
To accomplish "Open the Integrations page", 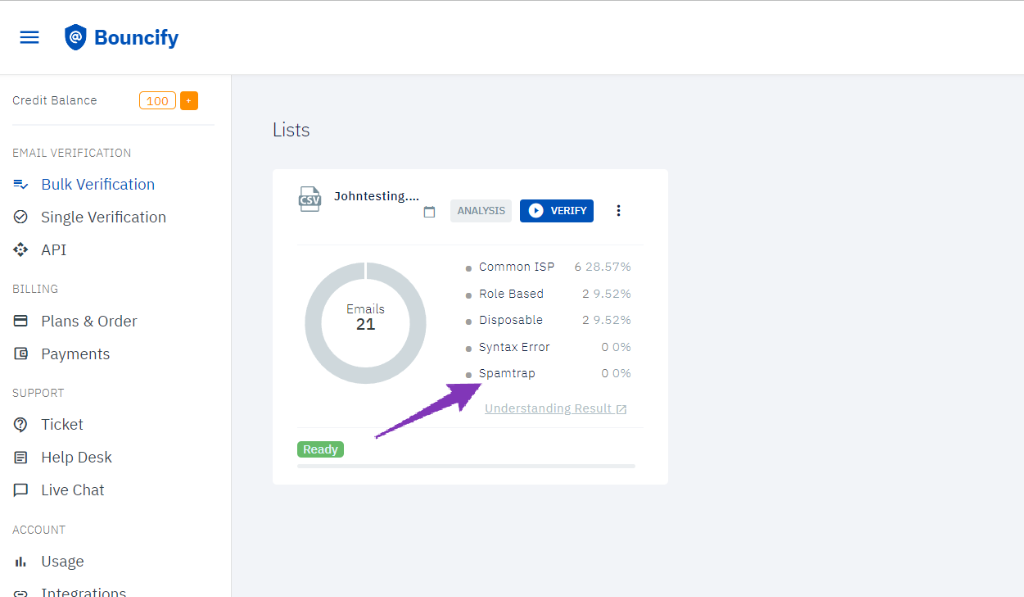I will [83, 592].
